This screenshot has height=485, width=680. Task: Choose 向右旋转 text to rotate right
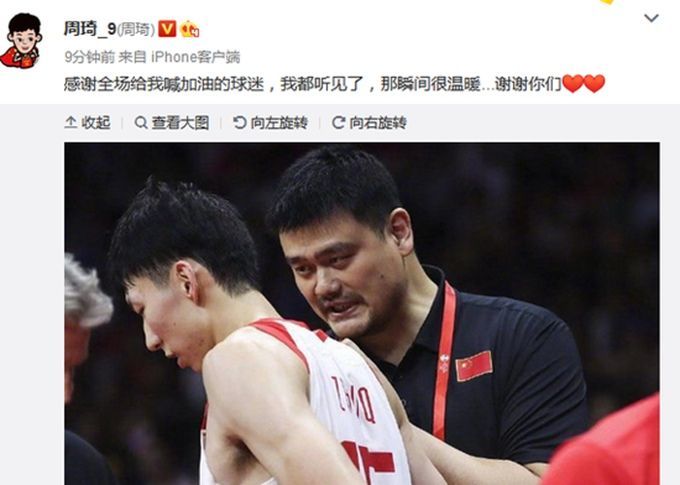click(378, 123)
